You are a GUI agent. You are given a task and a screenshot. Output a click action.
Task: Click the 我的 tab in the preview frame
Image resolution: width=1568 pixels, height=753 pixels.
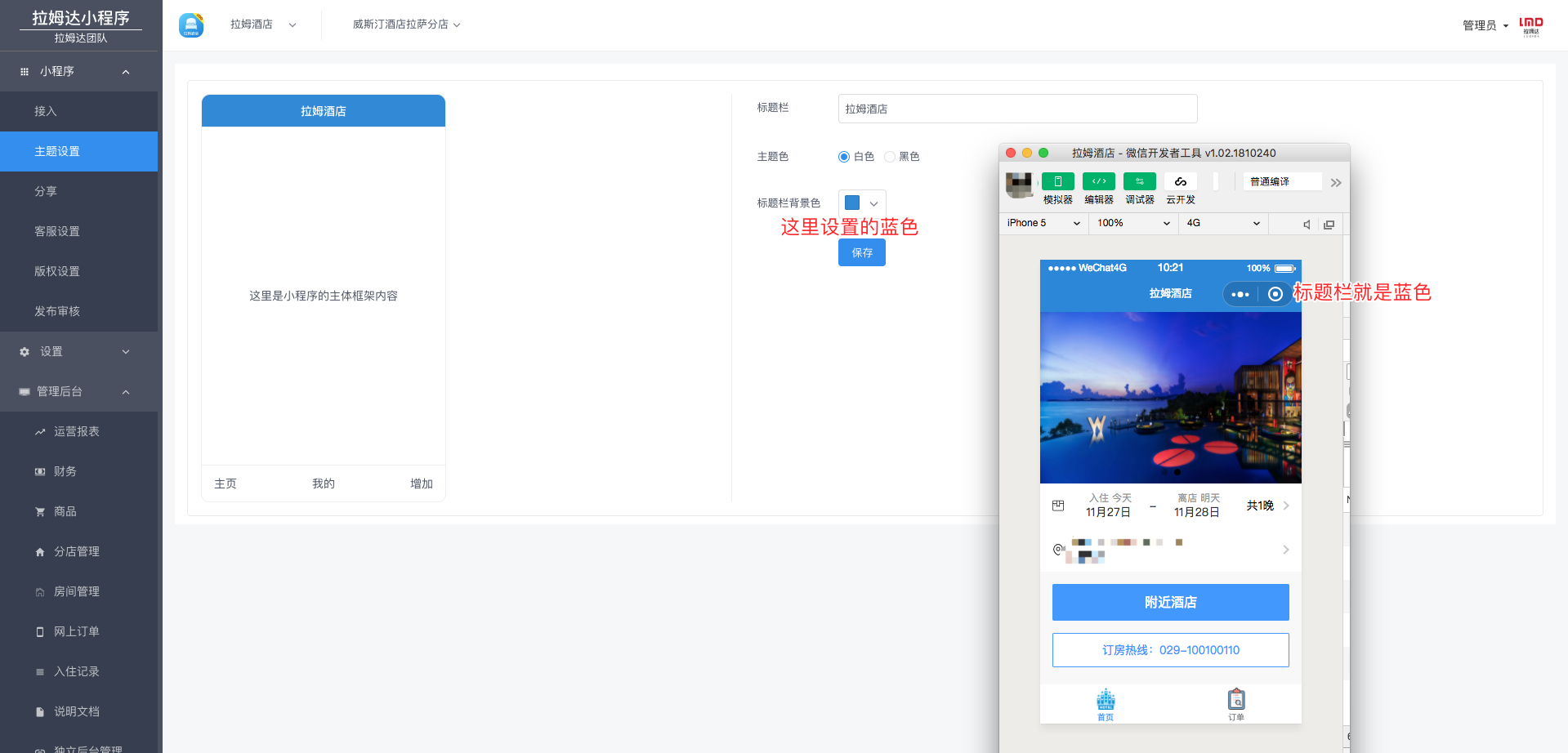[x=324, y=483]
